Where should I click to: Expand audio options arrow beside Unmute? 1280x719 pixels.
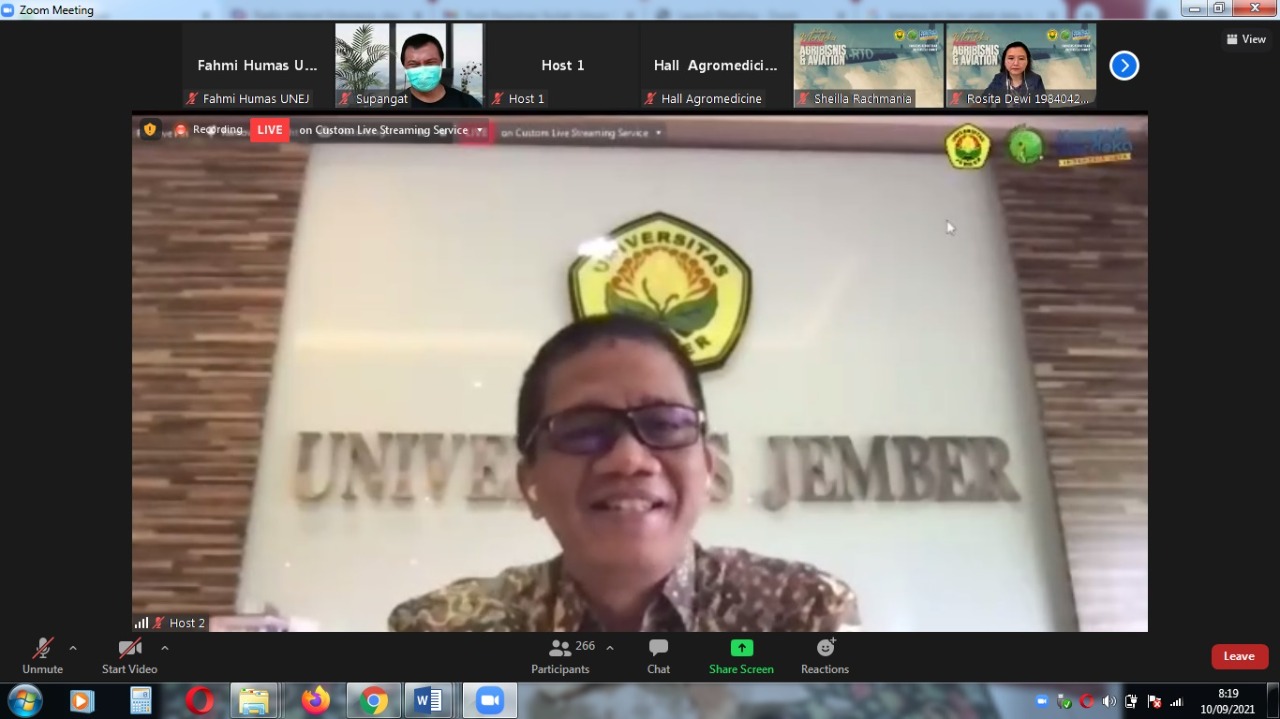click(73, 648)
